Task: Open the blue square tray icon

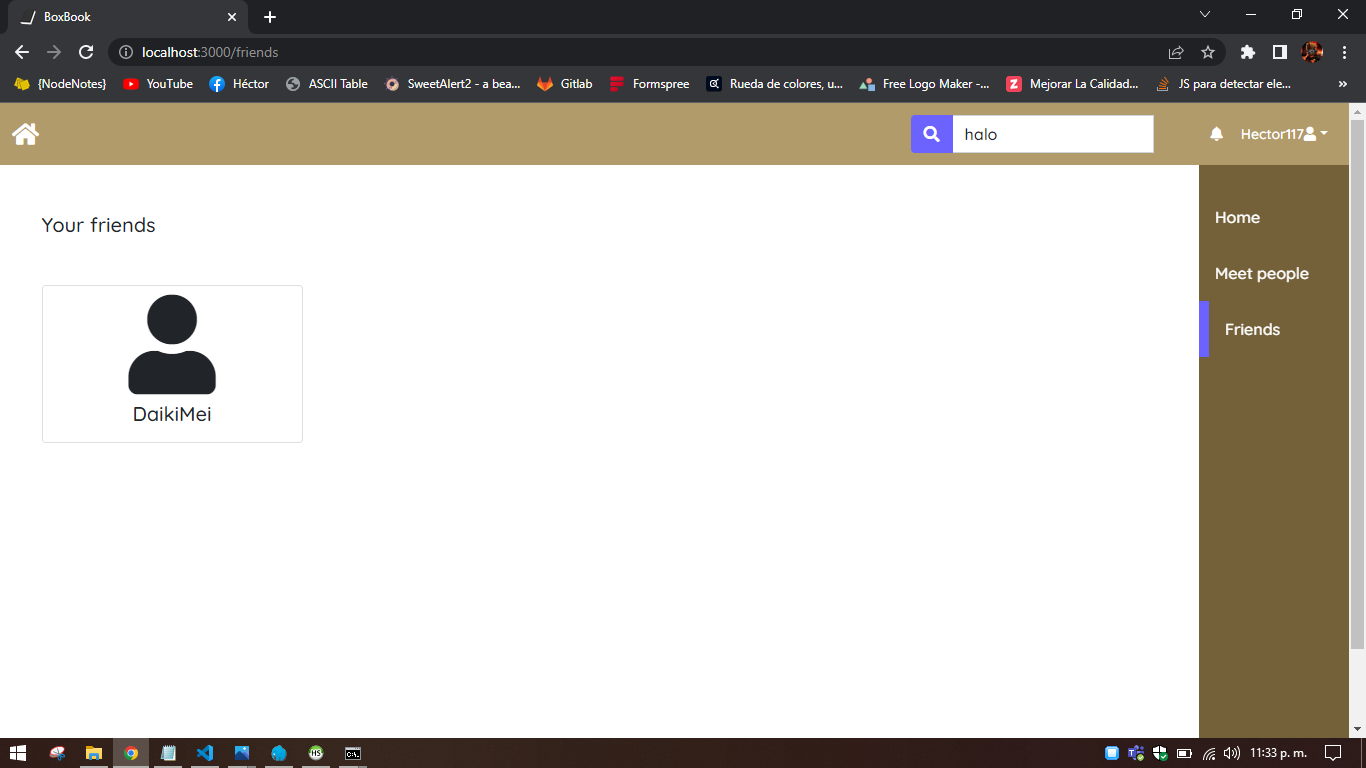Action: (1112, 753)
